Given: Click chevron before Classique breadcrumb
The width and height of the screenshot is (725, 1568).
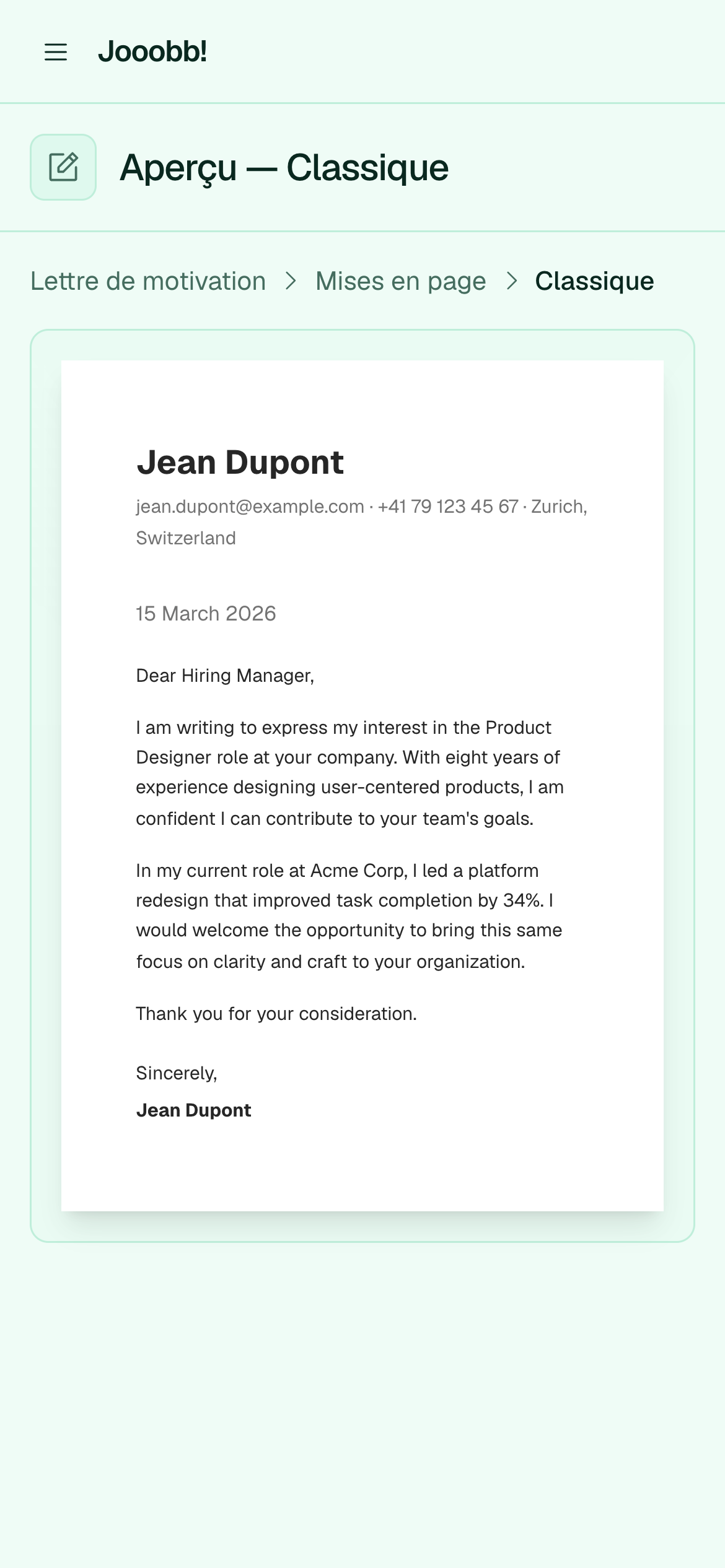Looking at the screenshot, I should click(x=511, y=281).
